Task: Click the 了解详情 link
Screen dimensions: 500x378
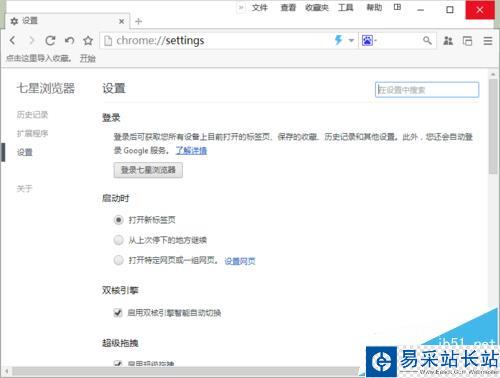Action: tap(191, 151)
